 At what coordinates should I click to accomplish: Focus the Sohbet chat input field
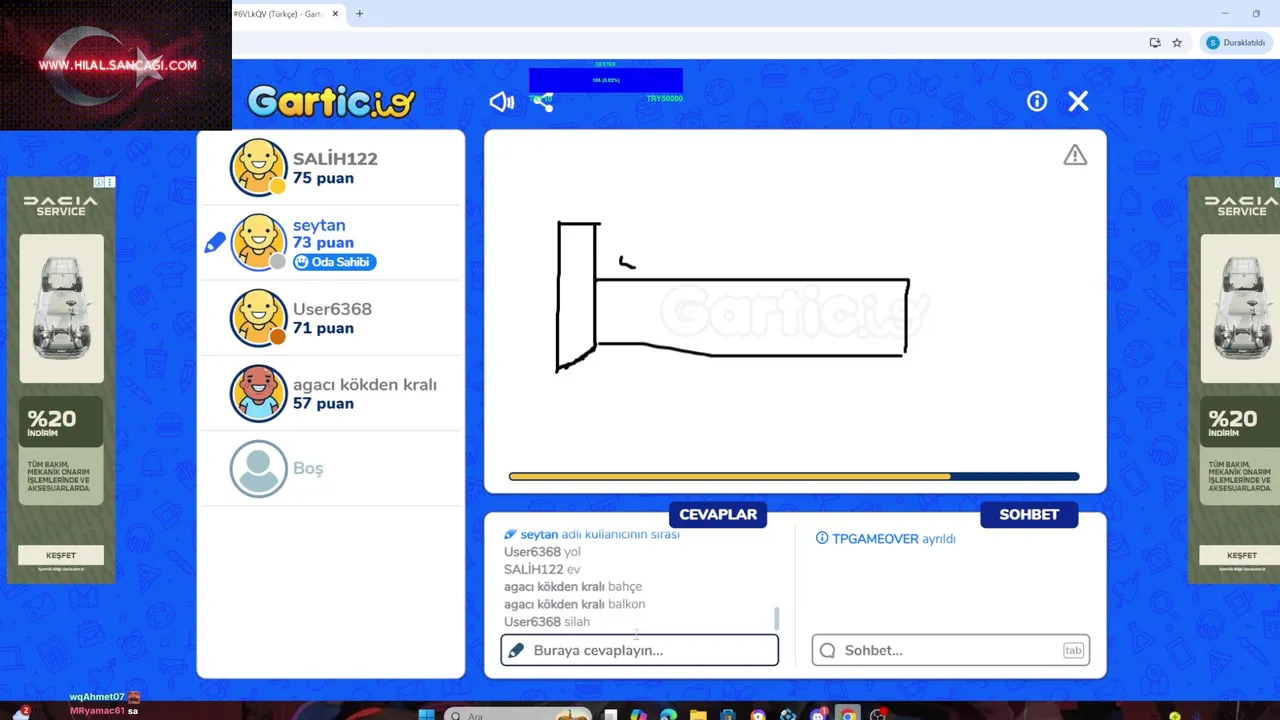point(951,650)
